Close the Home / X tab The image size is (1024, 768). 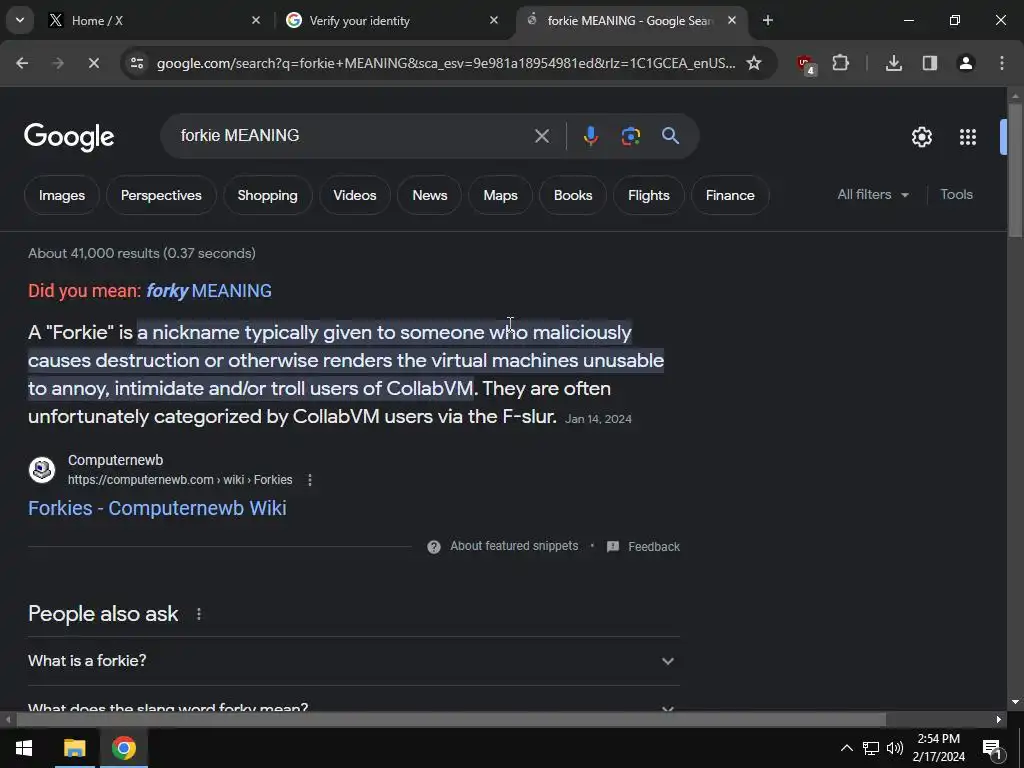tap(256, 20)
